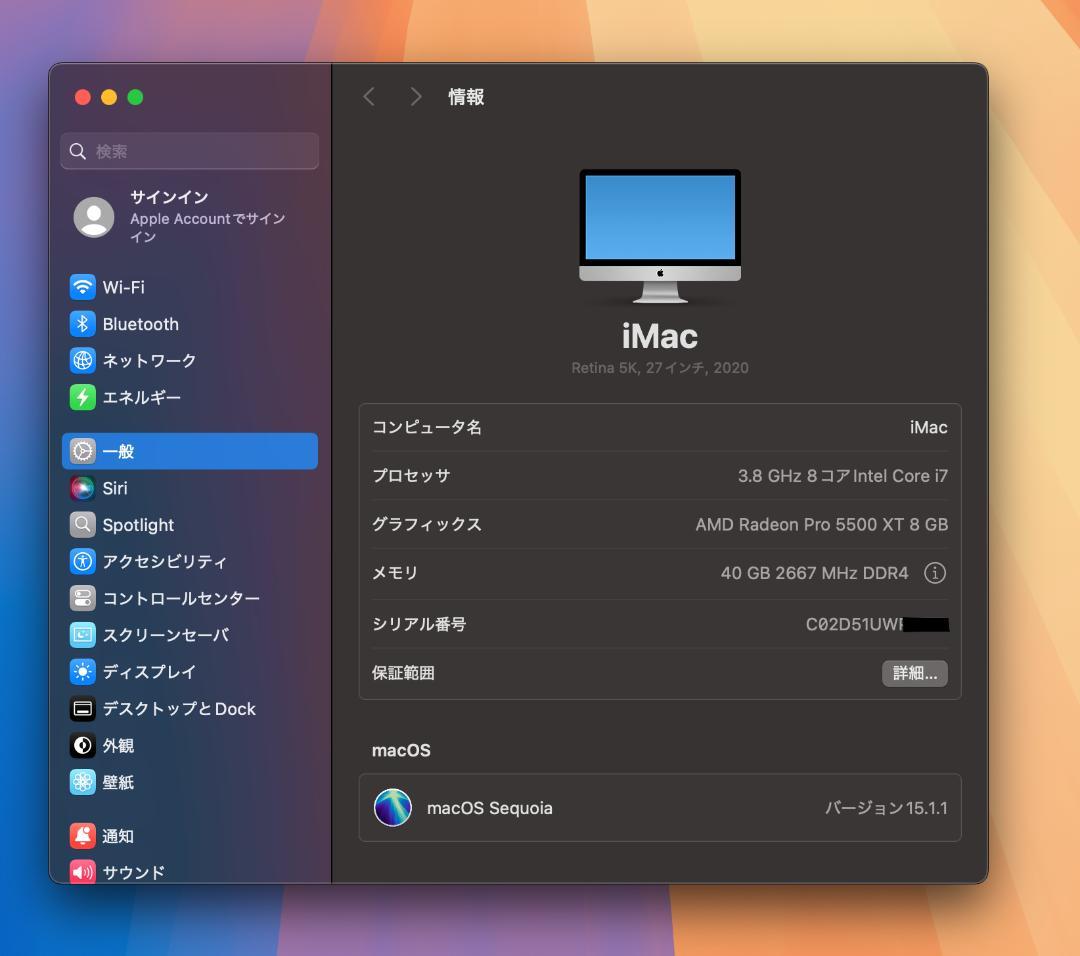Zoom the window with the green button

pos(135,97)
